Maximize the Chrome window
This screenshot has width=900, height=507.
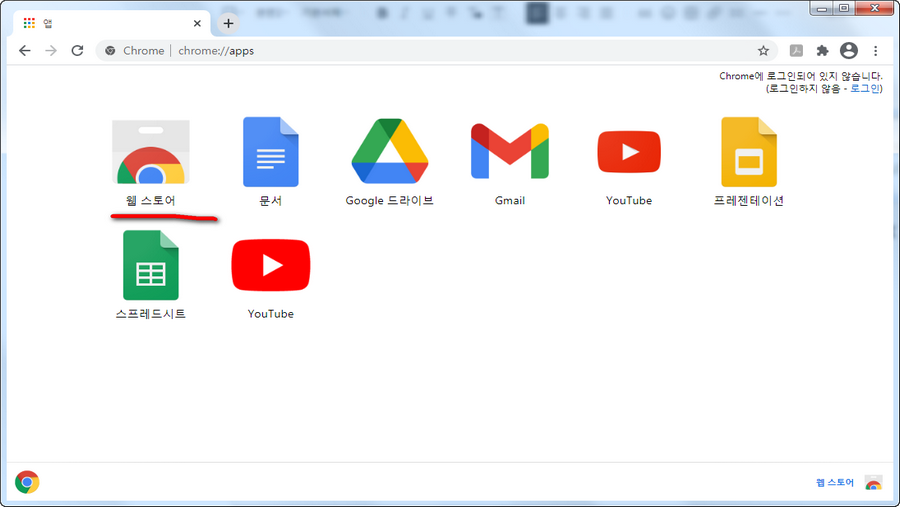844,8
